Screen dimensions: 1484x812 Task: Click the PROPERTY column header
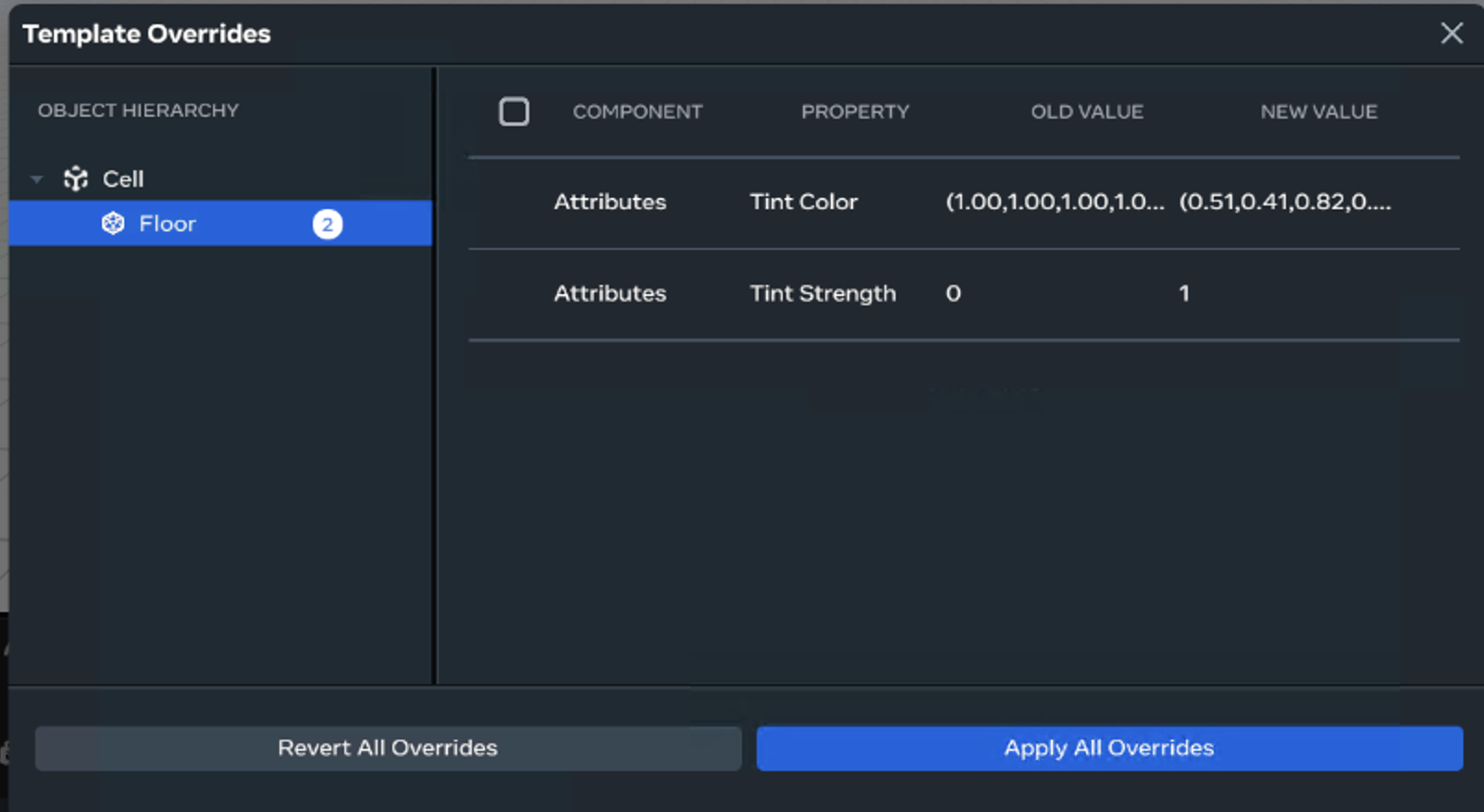point(855,112)
